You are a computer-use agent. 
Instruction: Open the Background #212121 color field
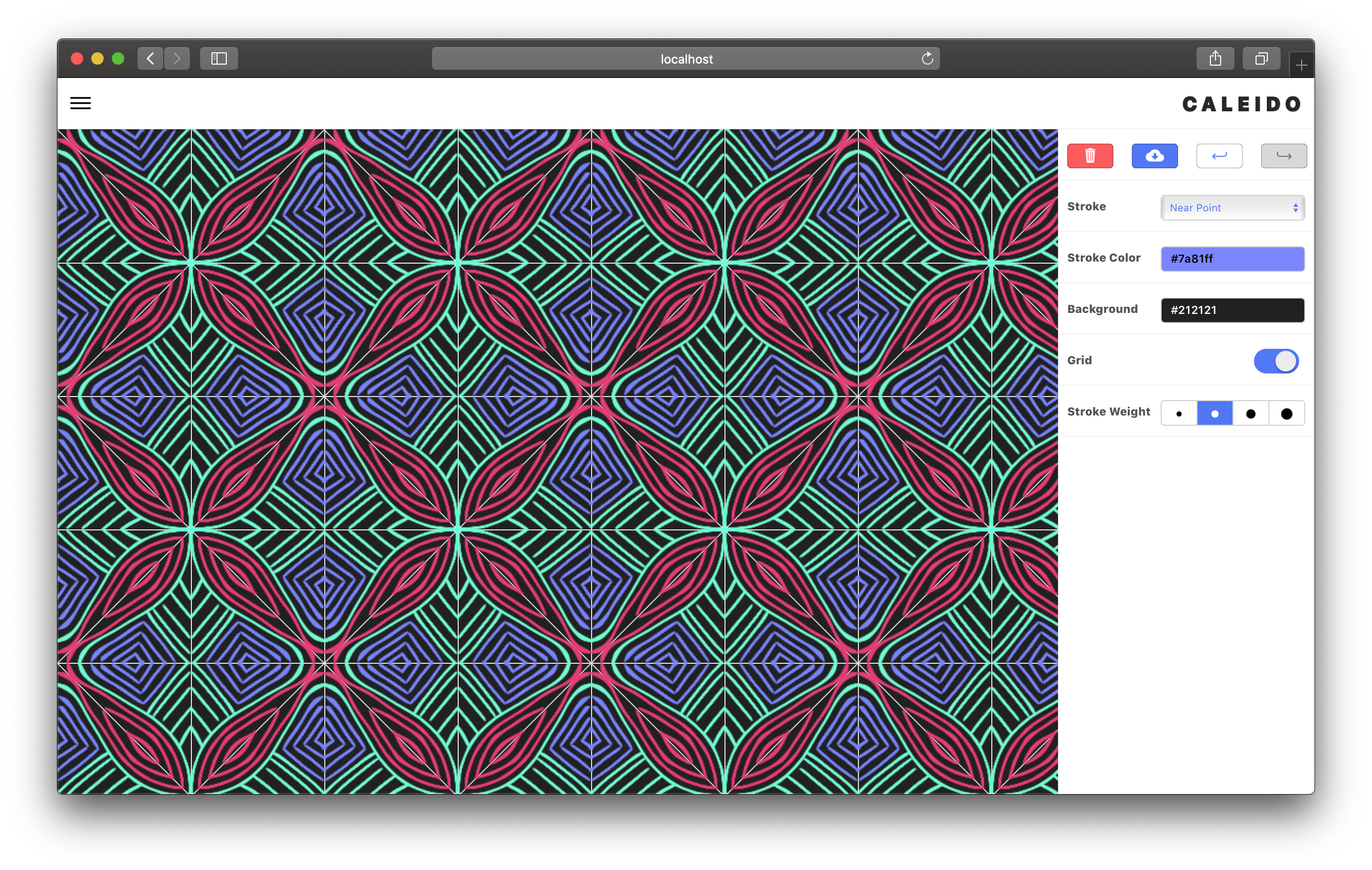[1232, 310]
